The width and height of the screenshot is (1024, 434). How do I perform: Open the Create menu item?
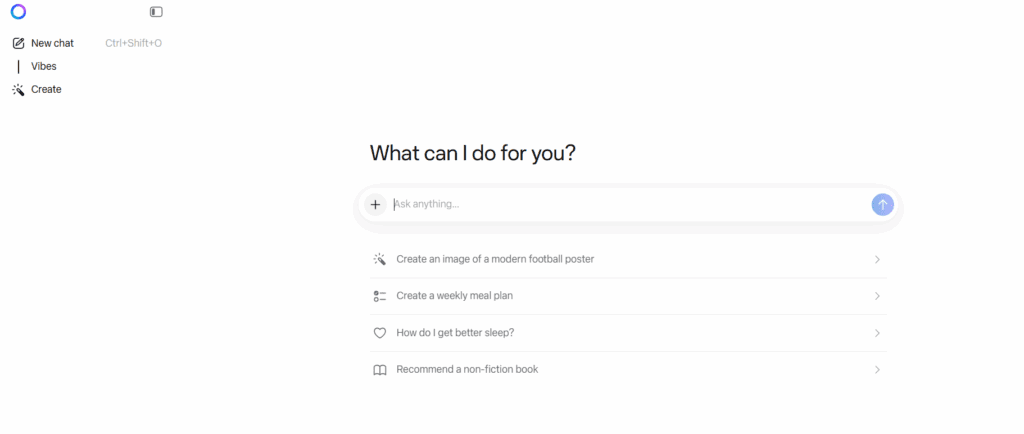[x=46, y=89]
